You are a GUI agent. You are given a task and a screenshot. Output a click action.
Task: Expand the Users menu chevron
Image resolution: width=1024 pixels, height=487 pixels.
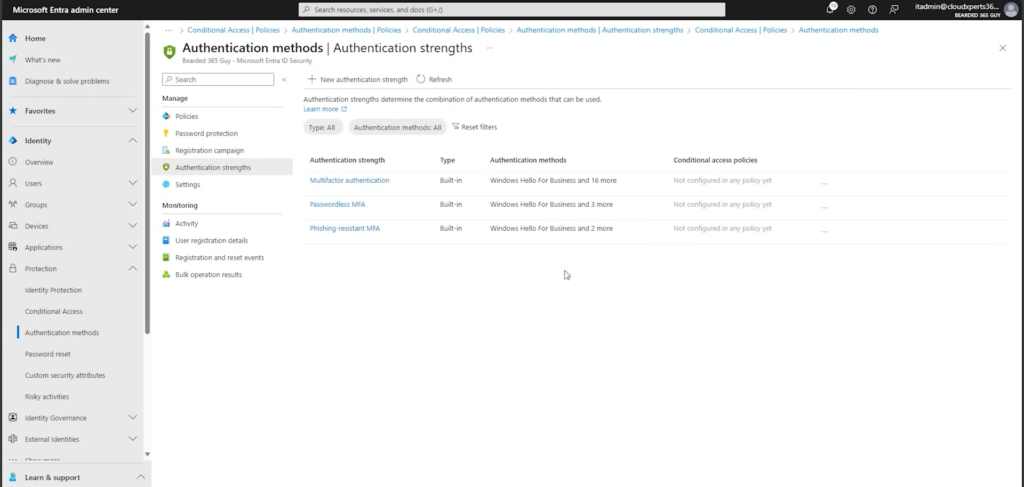(133, 183)
